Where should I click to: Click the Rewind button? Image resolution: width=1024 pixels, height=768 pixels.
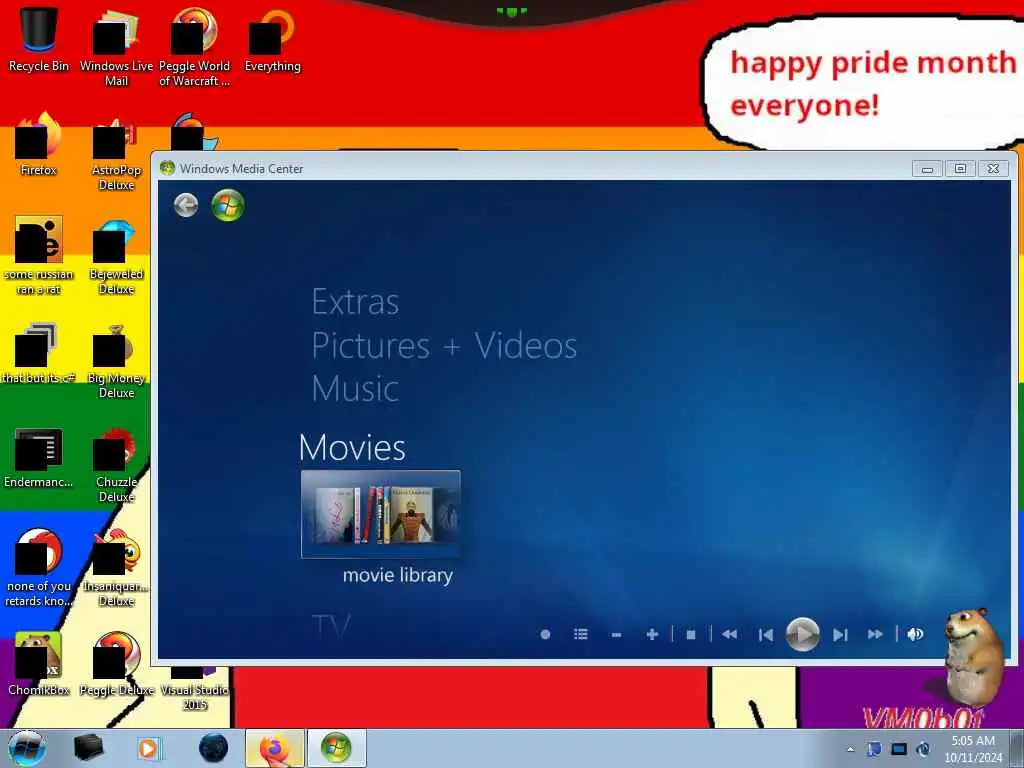tap(729, 634)
